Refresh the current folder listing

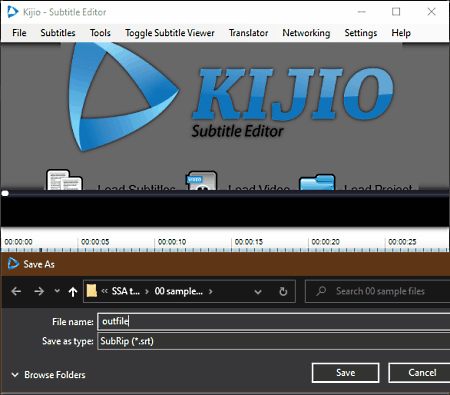pyautogui.click(x=283, y=292)
